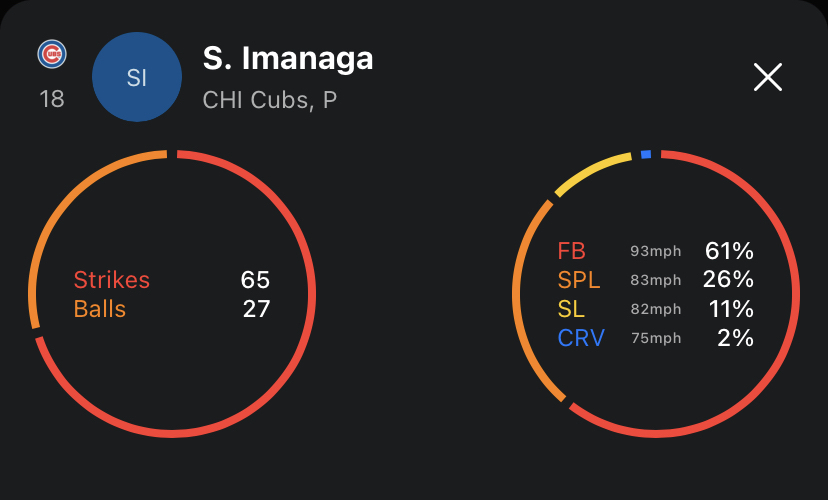Click the CHI Cubs, P subtitle

270,101
